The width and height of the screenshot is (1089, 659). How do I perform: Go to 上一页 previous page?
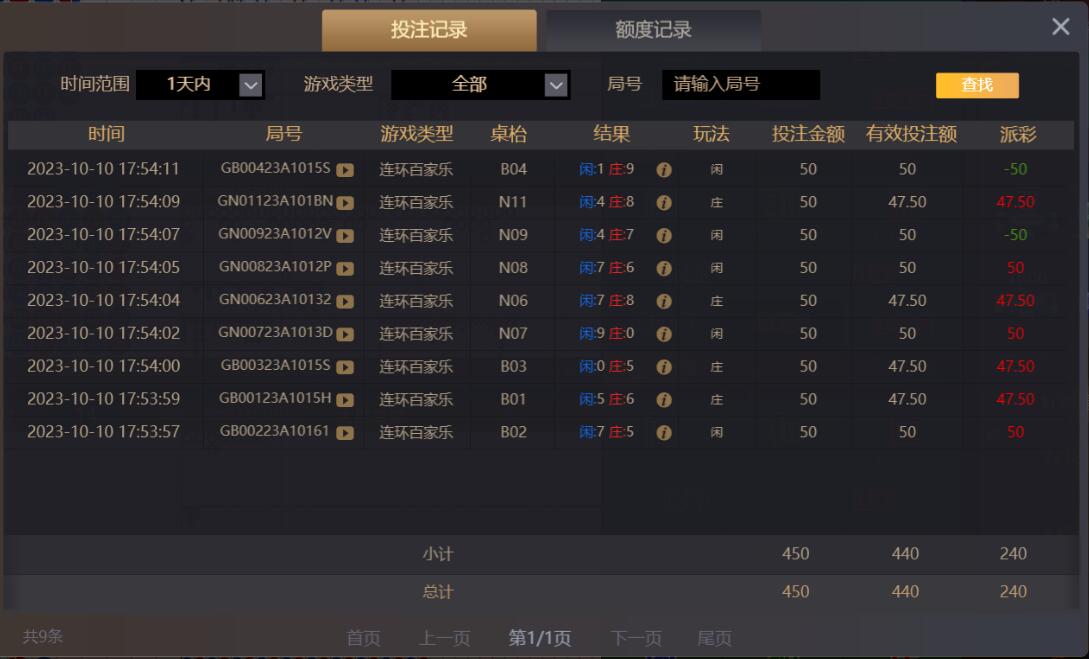[445, 638]
